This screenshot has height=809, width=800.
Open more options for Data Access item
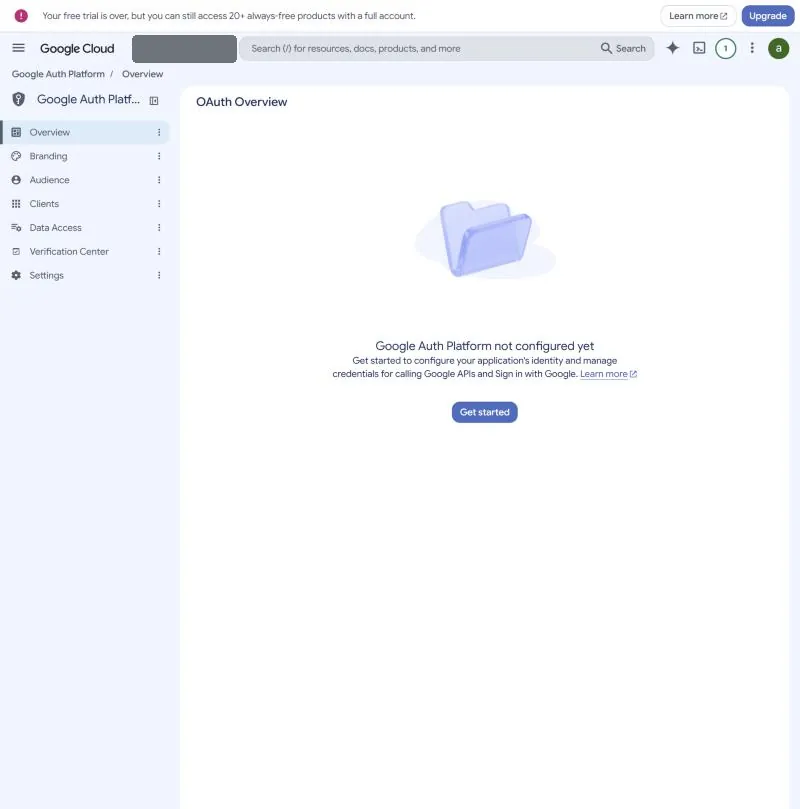[159, 228]
